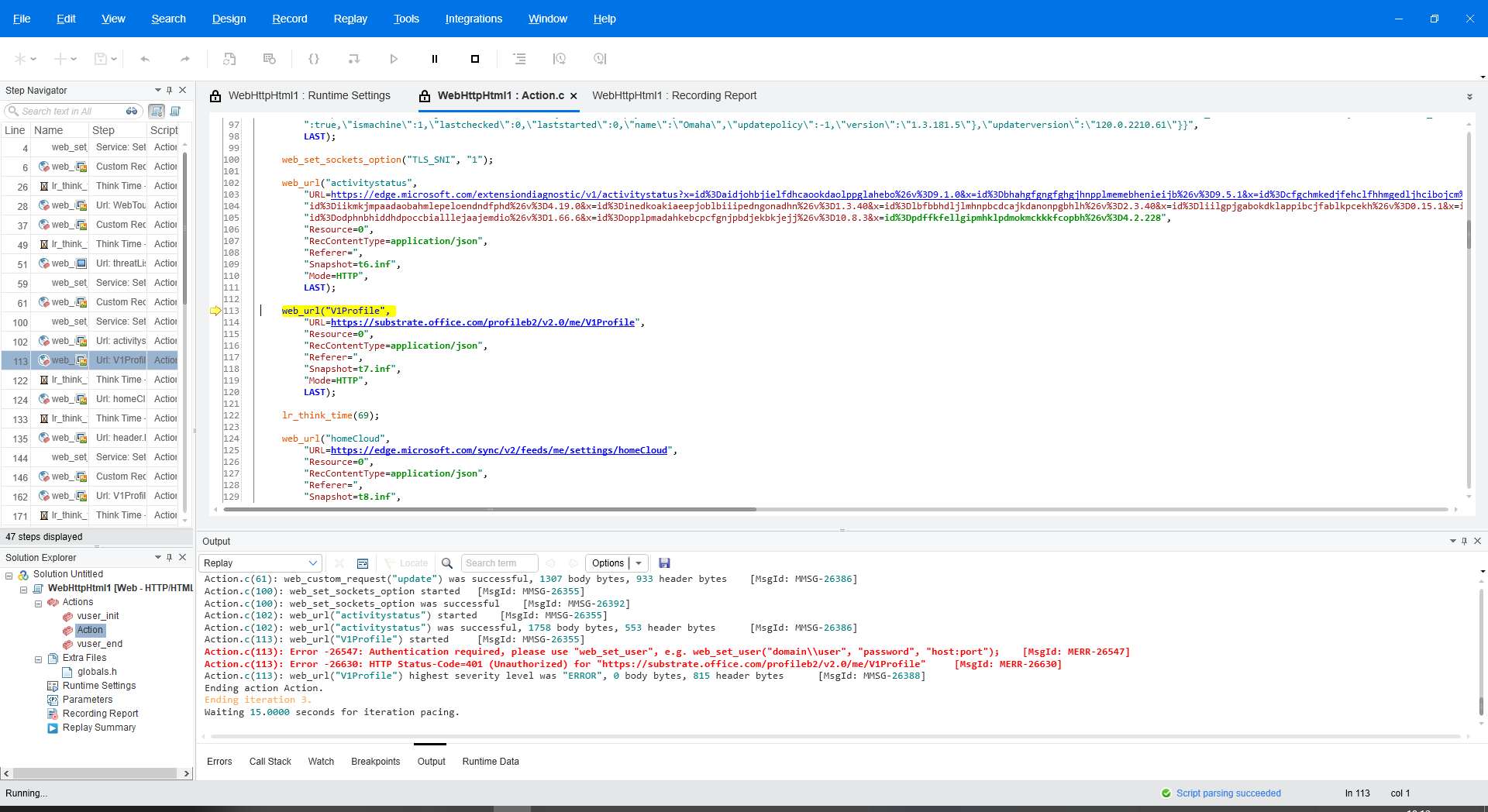
Task: Click the green check status icon in status bar
Action: pos(1166,793)
